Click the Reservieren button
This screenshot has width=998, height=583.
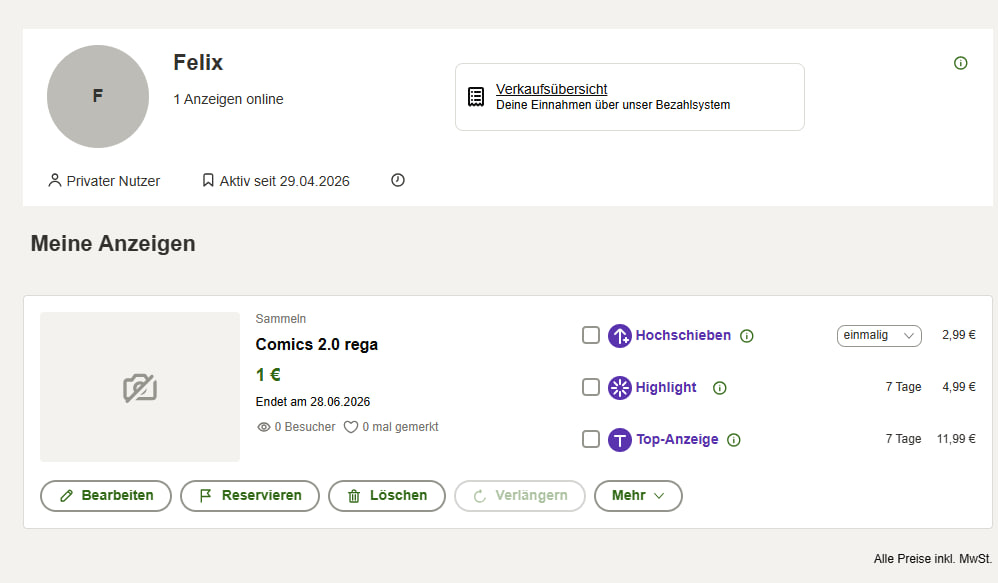click(x=250, y=496)
